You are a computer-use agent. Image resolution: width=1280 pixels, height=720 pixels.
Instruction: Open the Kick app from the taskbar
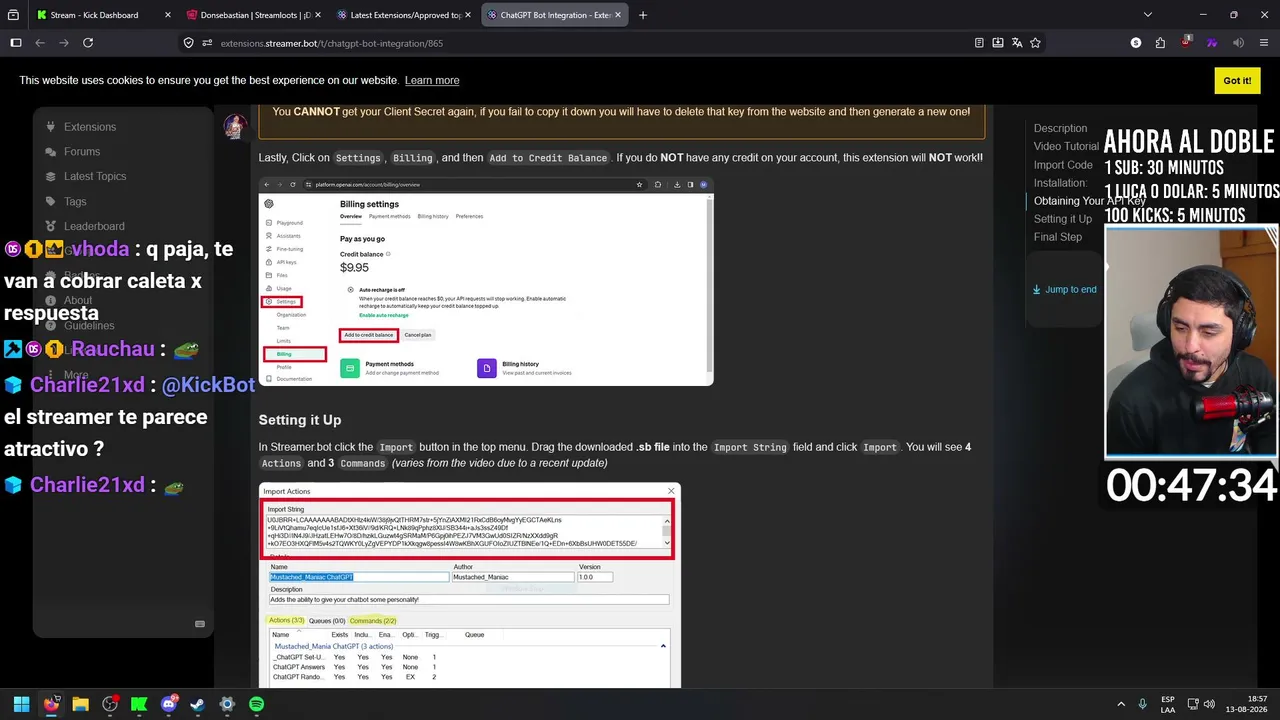[x=139, y=704]
